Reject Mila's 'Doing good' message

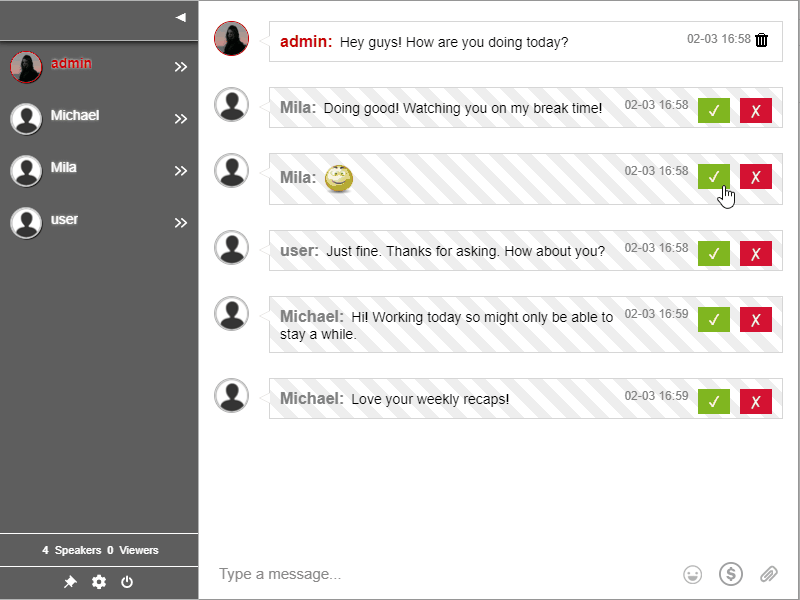pos(755,110)
